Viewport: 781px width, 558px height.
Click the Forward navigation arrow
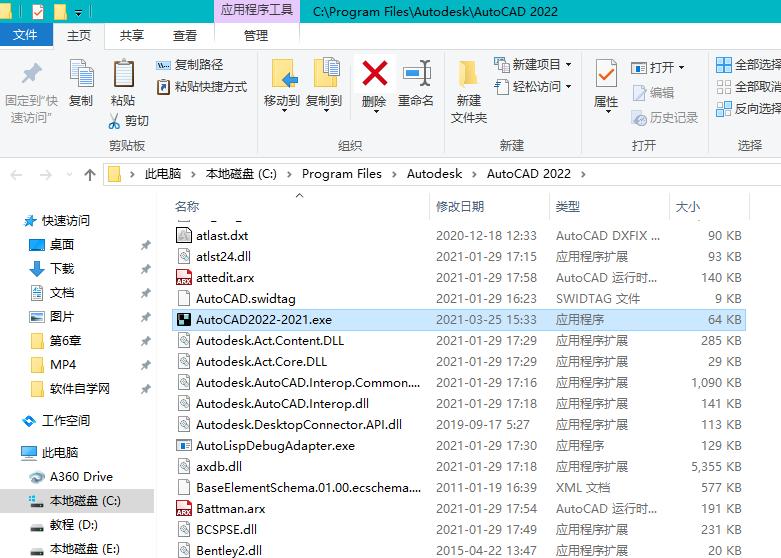[x=45, y=175]
